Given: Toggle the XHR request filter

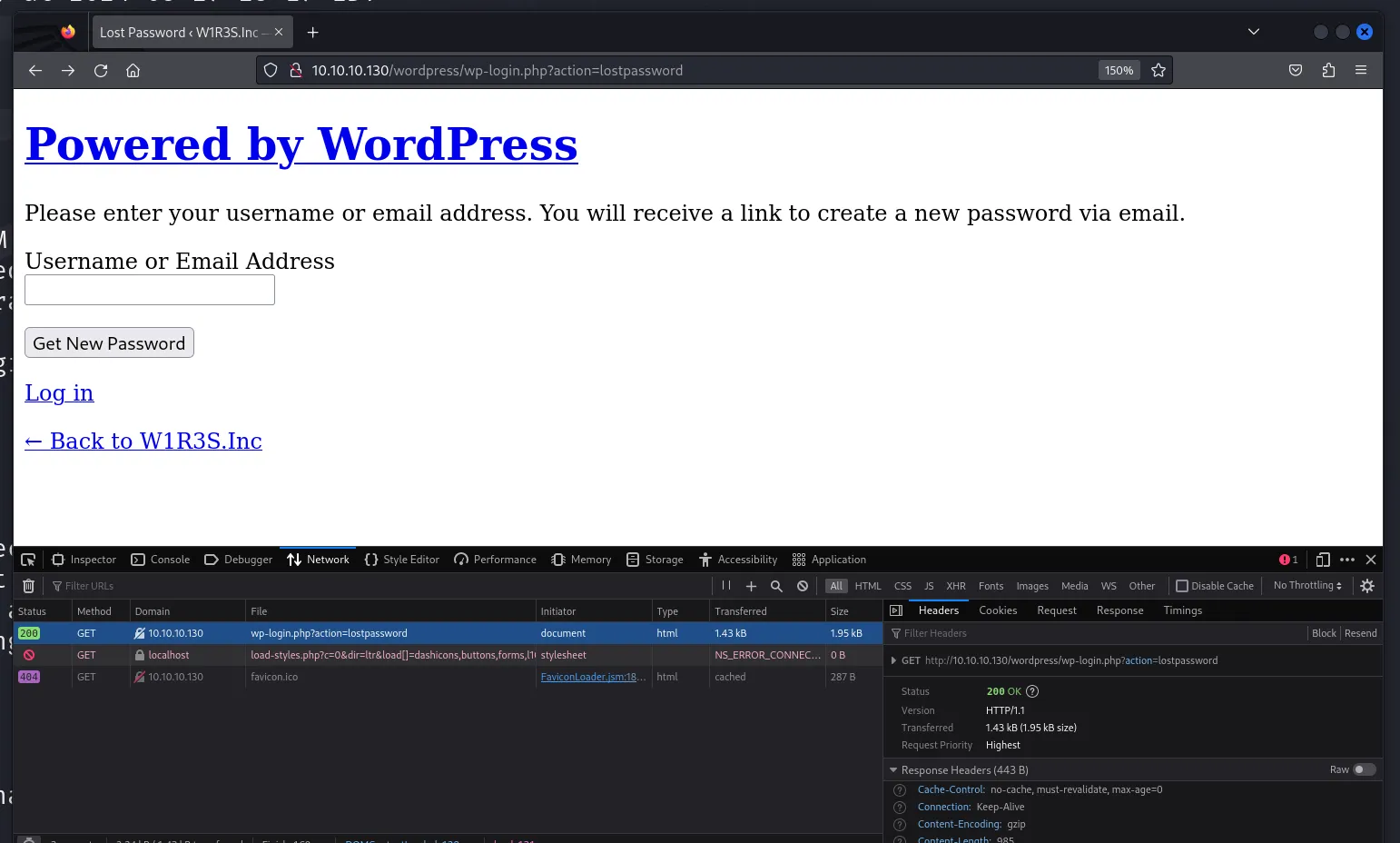Looking at the screenshot, I should pyautogui.click(x=955, y=586).
